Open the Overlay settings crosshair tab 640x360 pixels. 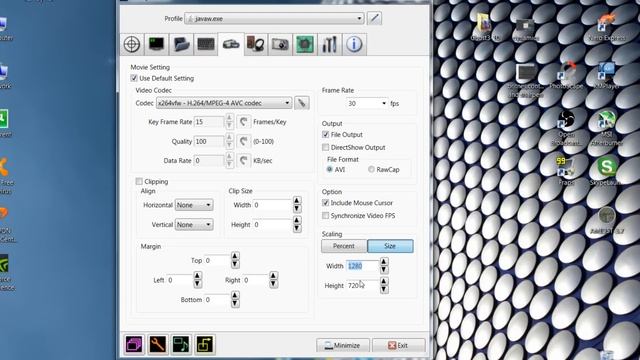tap(132, 44)
